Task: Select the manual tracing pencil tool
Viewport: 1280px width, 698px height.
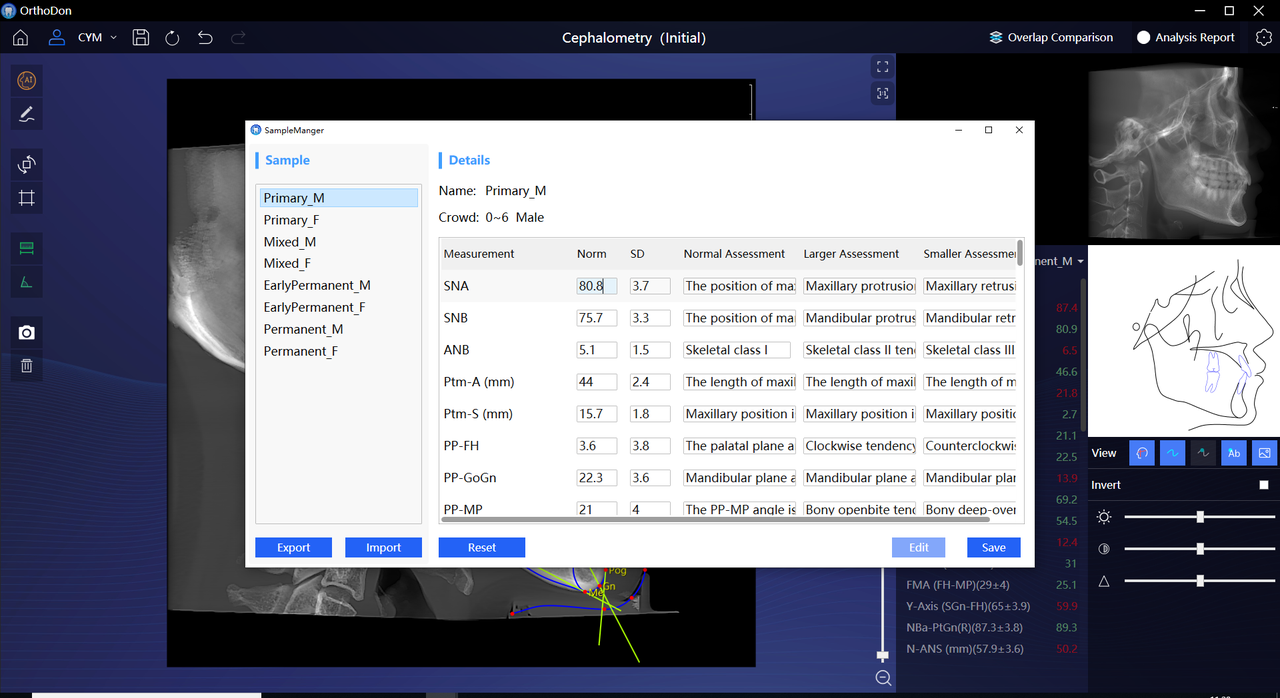Action: pyautogui.click(x=27, y=114)
